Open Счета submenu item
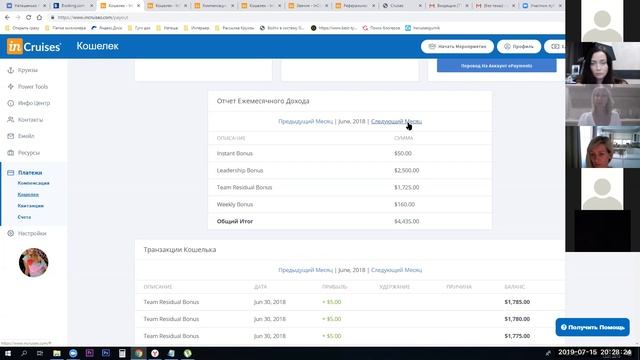Viewport: 640px width, 360px height. [24, 217]
